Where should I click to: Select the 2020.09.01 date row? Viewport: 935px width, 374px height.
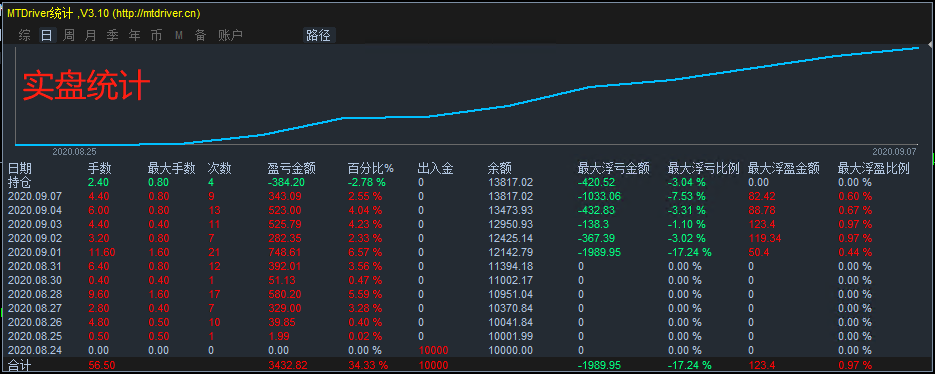coord(468,252)
